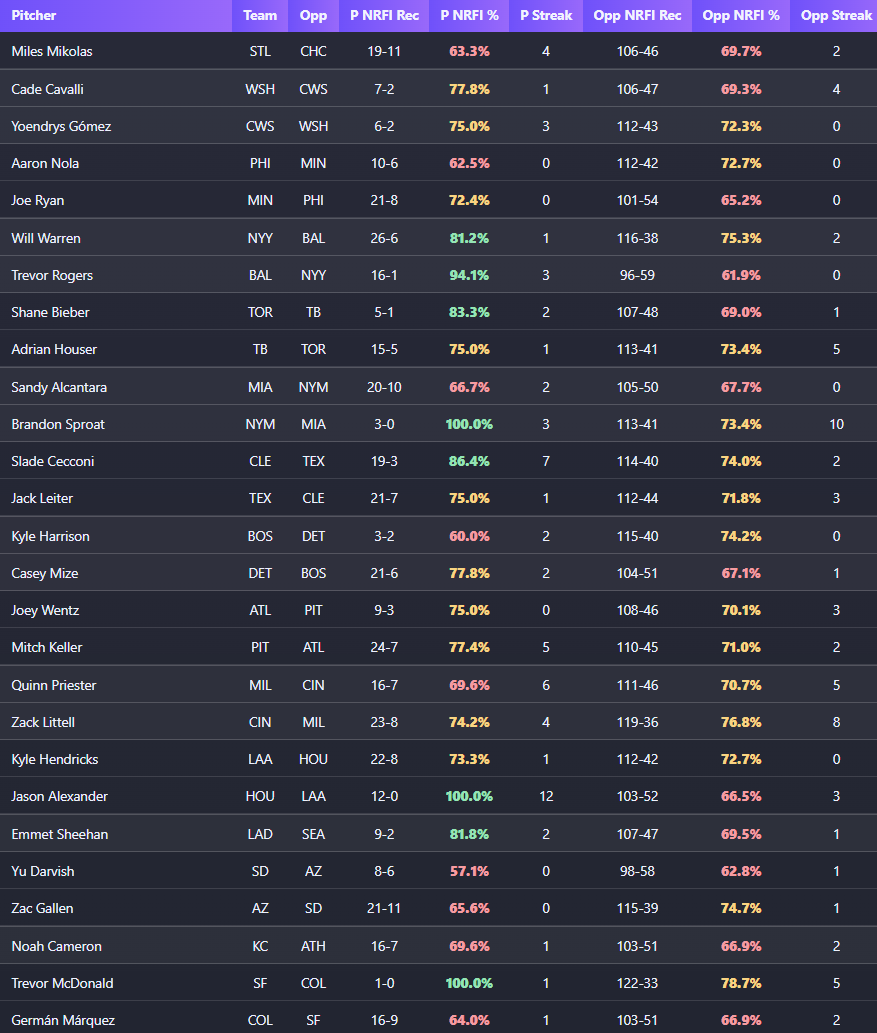This screenshot has height=1033, width=877.
Task: Click Trevor McDonald's 122-33 opp record
Action: (x=637, y=983)
